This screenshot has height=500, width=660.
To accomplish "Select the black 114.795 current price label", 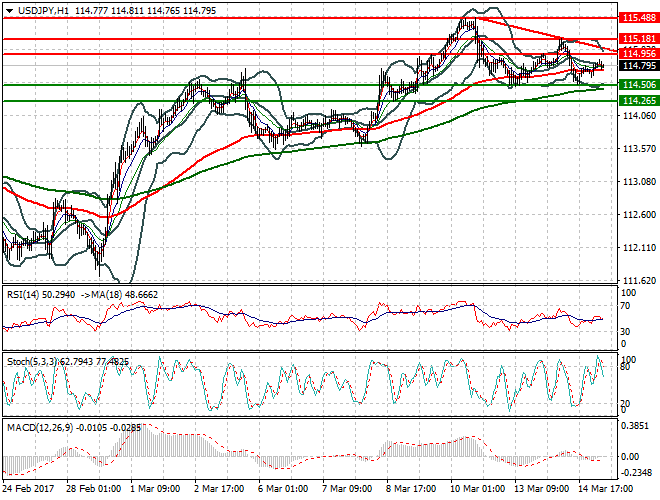I will coord(639,66).
